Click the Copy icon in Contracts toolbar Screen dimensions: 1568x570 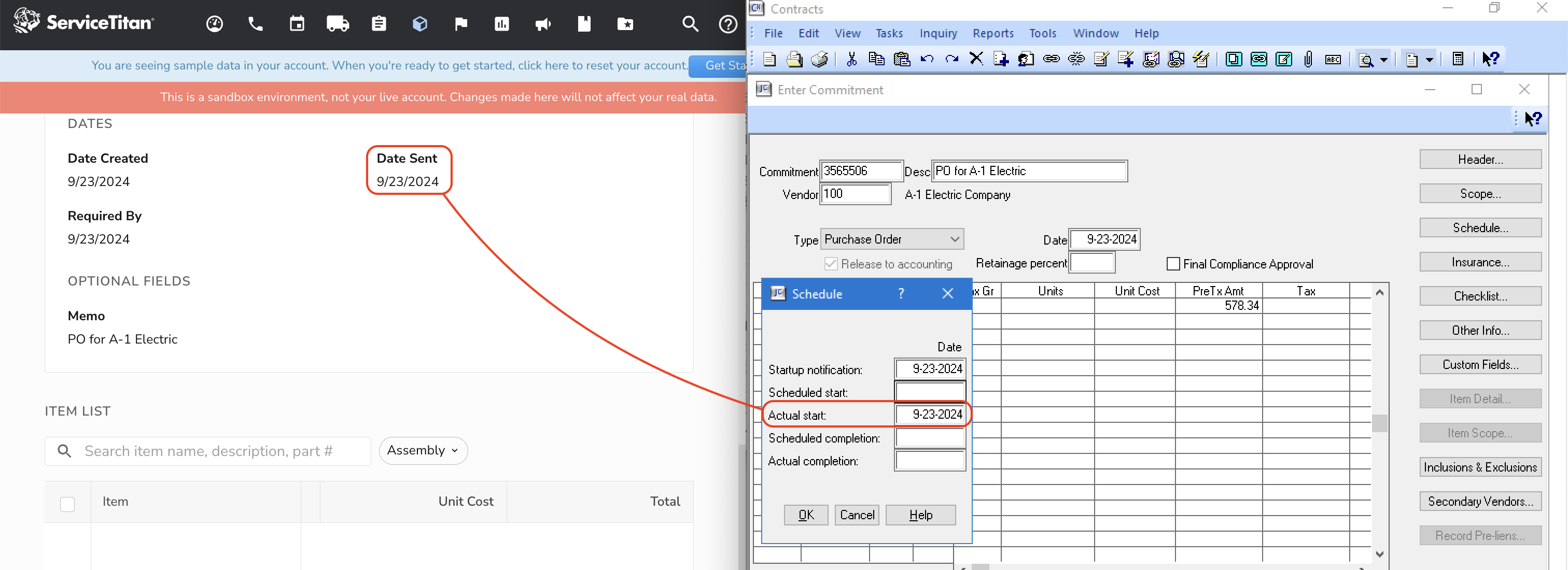[x=876, y=59]
